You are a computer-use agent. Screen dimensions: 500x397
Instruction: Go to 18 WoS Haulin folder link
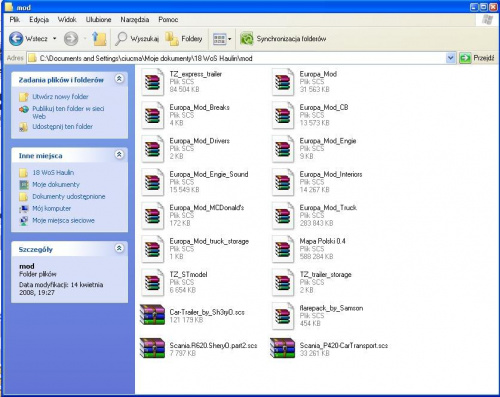pos(53,173)
